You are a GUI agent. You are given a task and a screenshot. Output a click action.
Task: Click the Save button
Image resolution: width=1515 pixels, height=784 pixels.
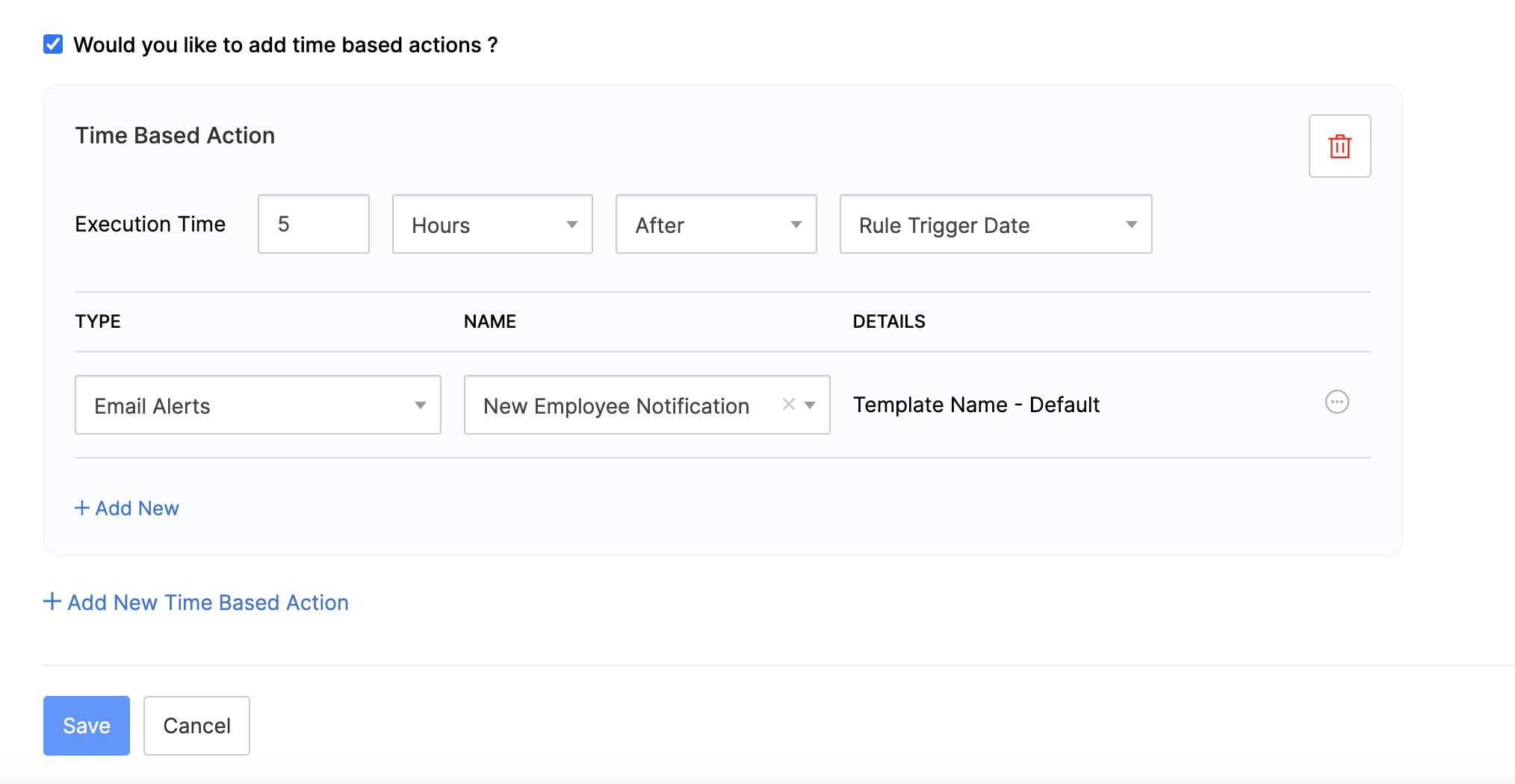click(x=86, y=725)
